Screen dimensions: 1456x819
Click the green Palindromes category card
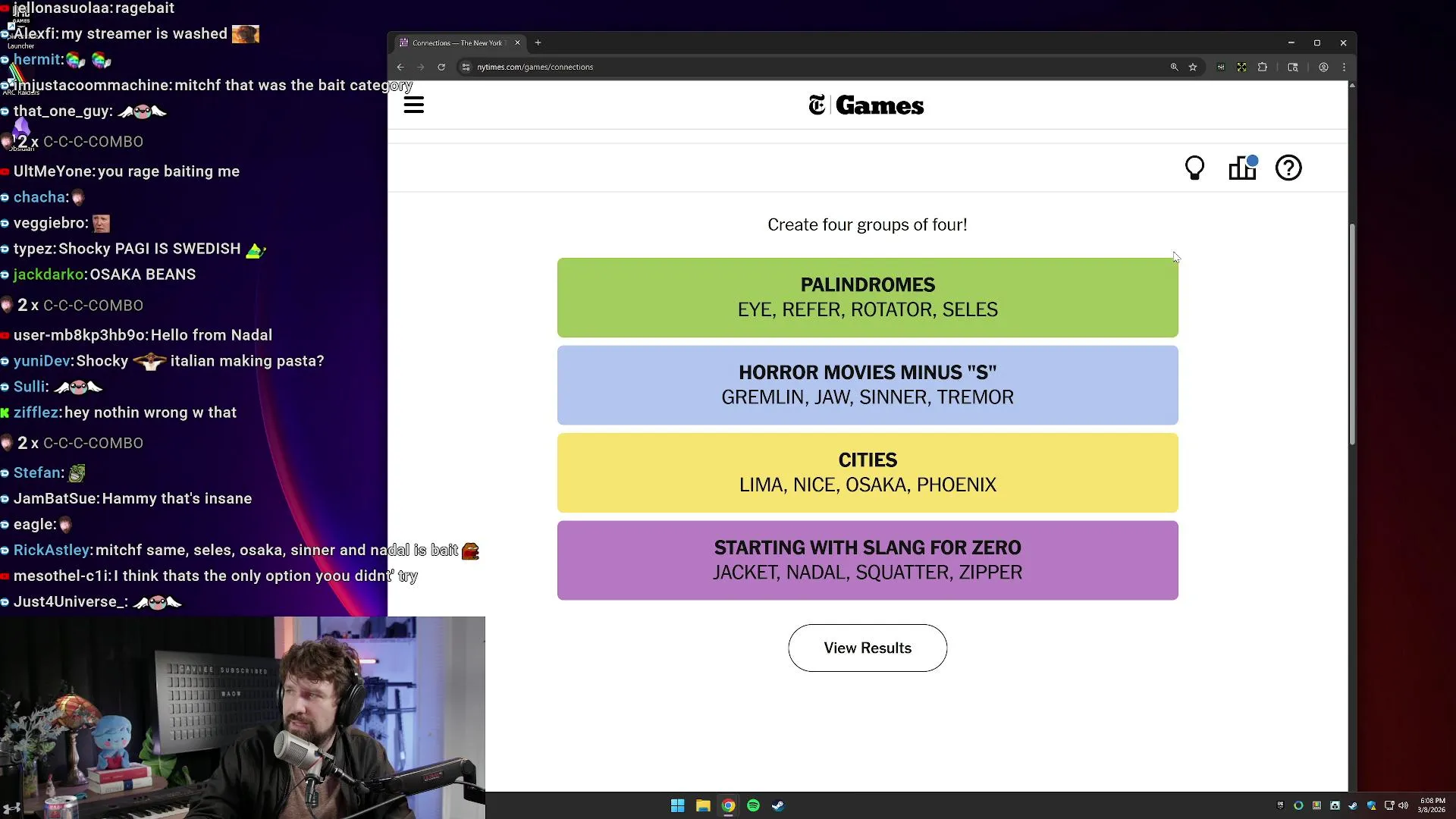(867, 297)
